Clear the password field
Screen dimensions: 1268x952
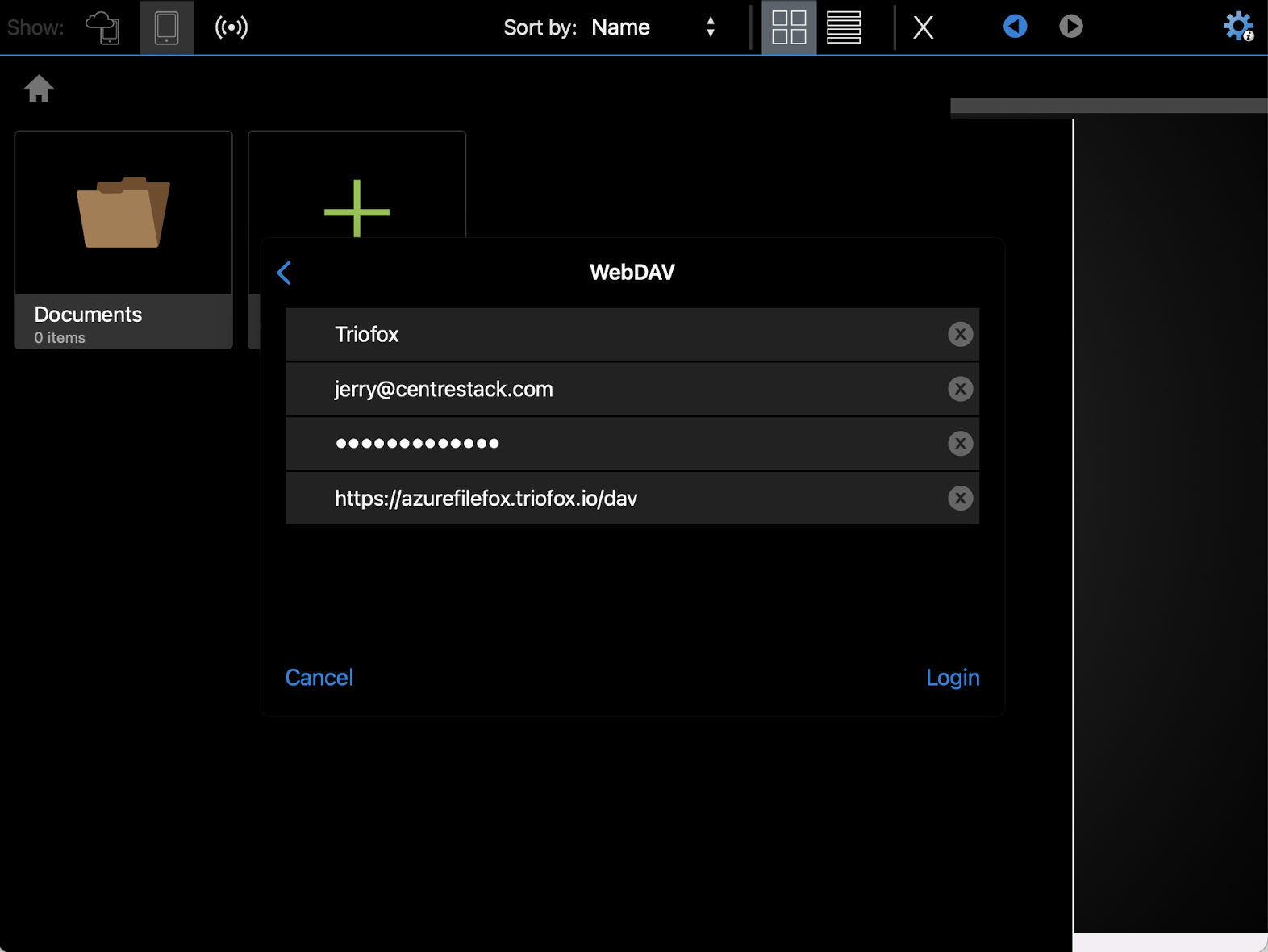coord(960,444)
